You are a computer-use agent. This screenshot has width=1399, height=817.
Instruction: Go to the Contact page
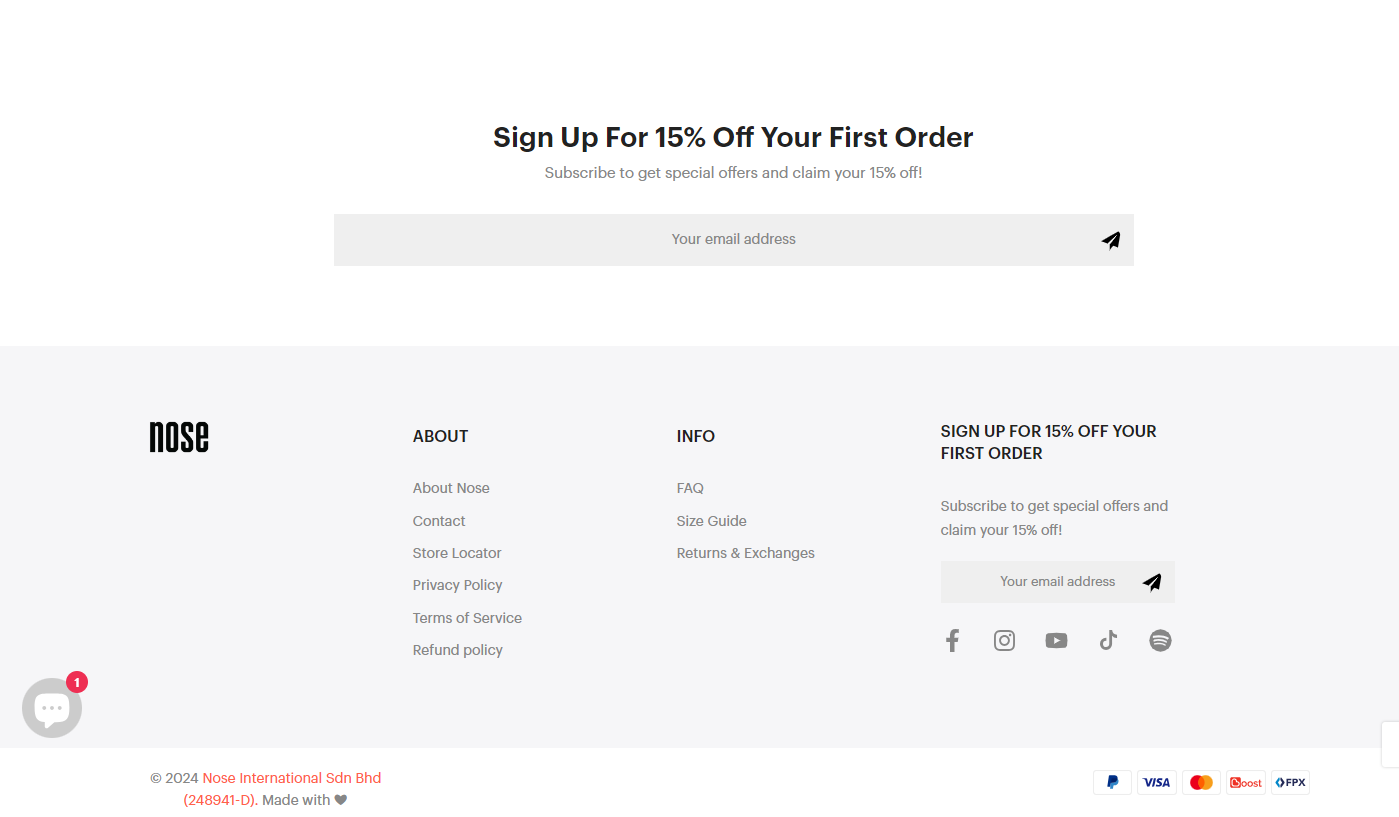tap(439, 521)
